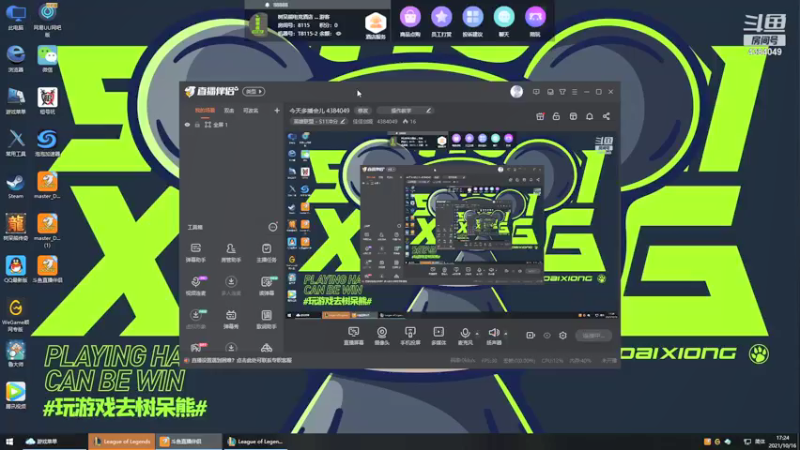Click the room title 今天多播会儿 4384049
Image resolution: width=800 pixels, height=450 pixels.
pos(319,111)
